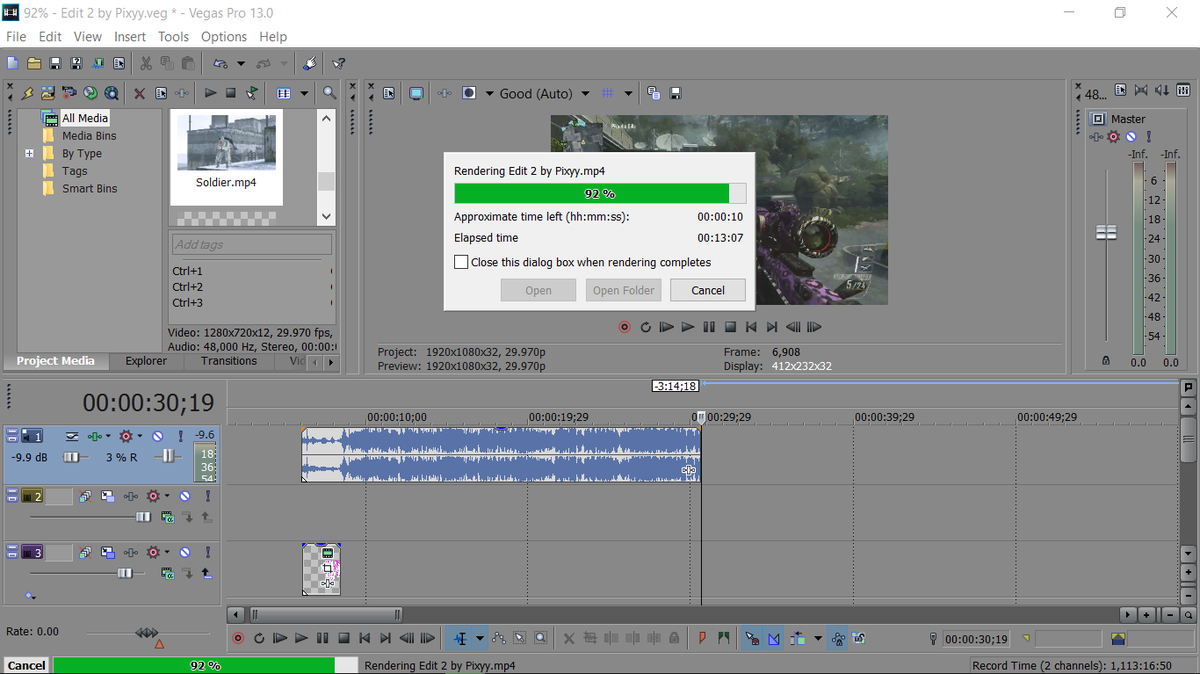This screenshot has width=1200, height=674.
Task: Open the Insert menu
Action: (x=130, y=36)
